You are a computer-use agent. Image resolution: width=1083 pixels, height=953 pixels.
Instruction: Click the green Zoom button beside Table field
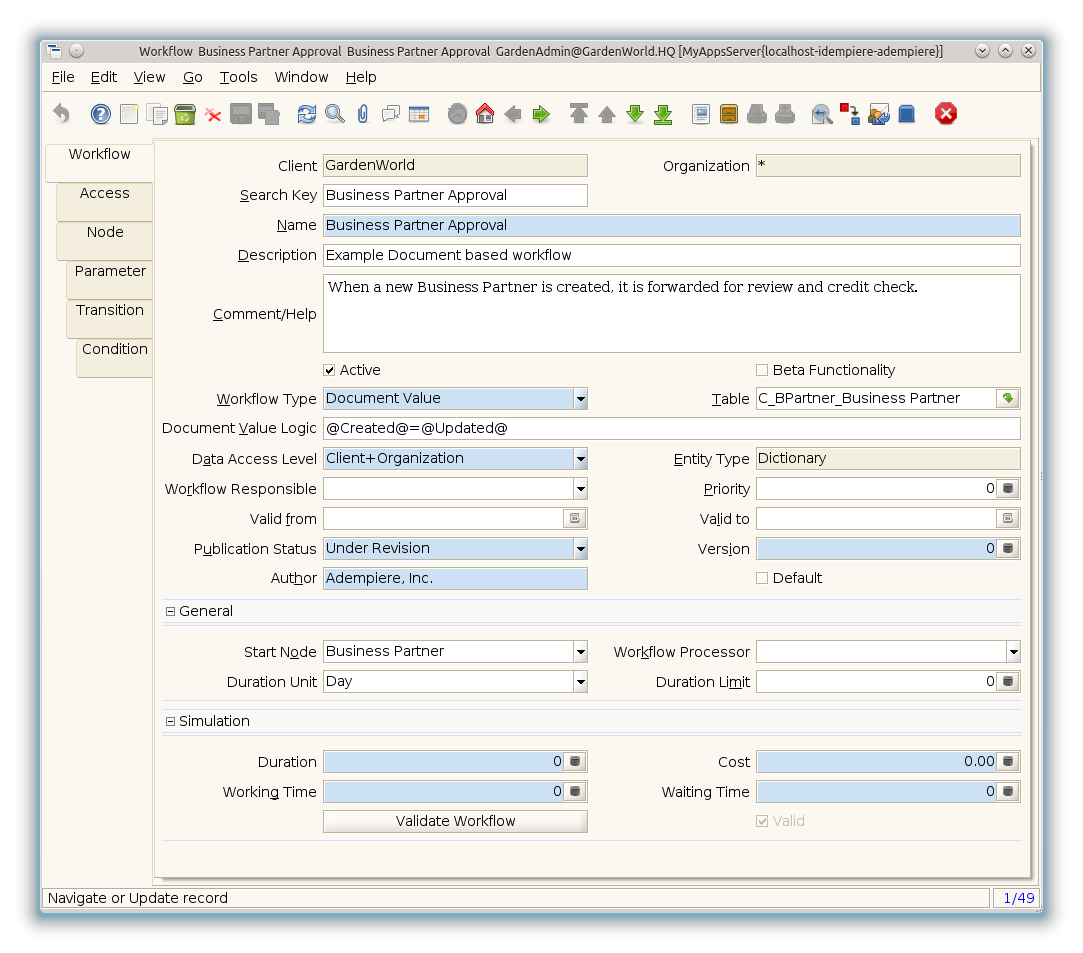point(1008,398)
